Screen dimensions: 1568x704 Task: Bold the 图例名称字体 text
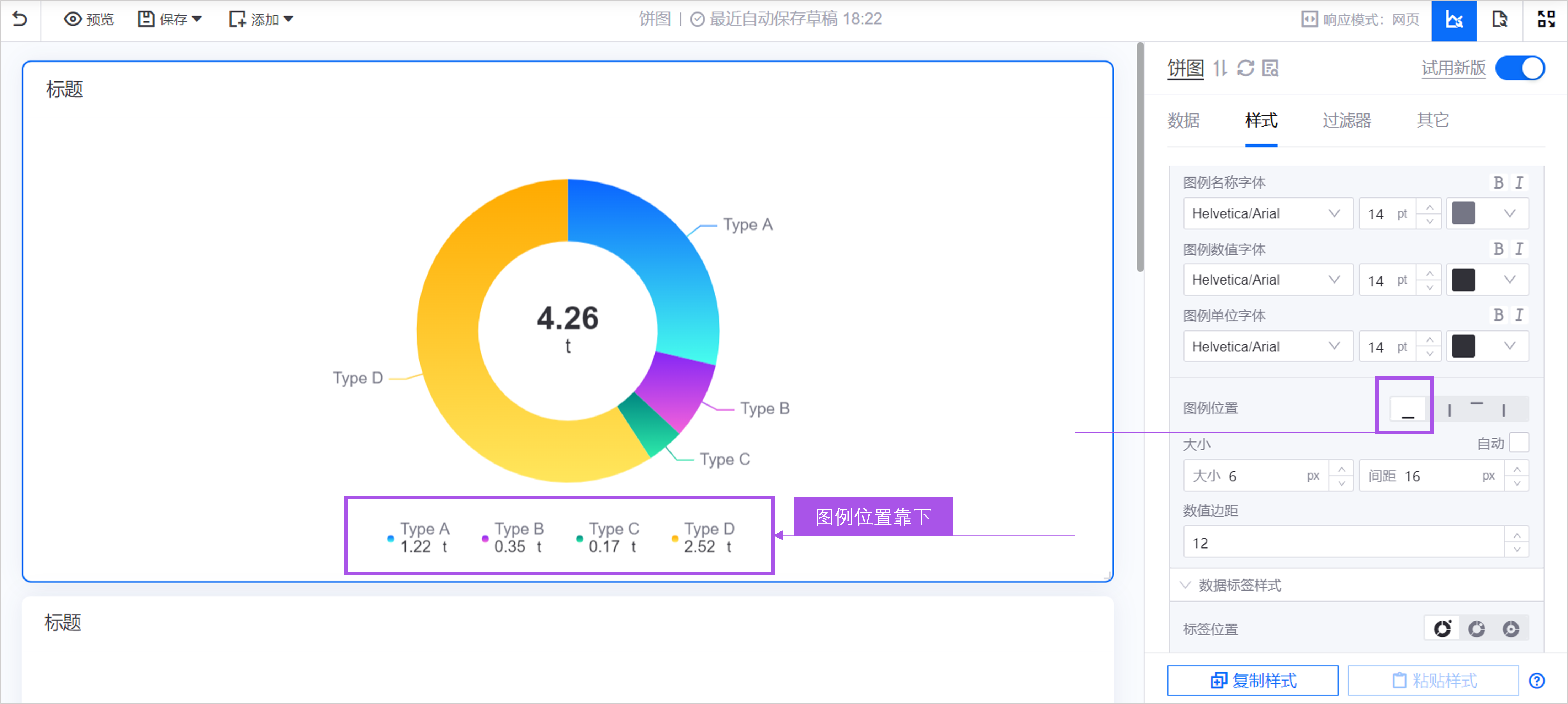click(1498, 182)
